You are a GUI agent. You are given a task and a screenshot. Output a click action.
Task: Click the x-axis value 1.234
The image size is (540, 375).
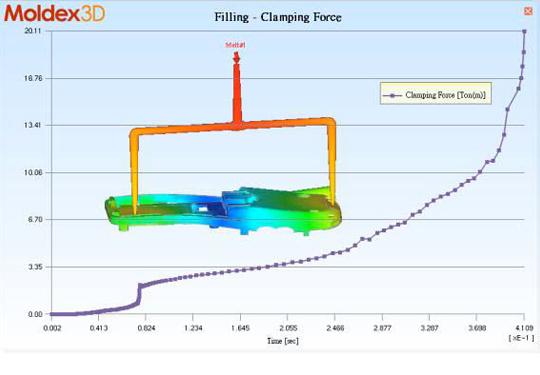tap(193, 328)
